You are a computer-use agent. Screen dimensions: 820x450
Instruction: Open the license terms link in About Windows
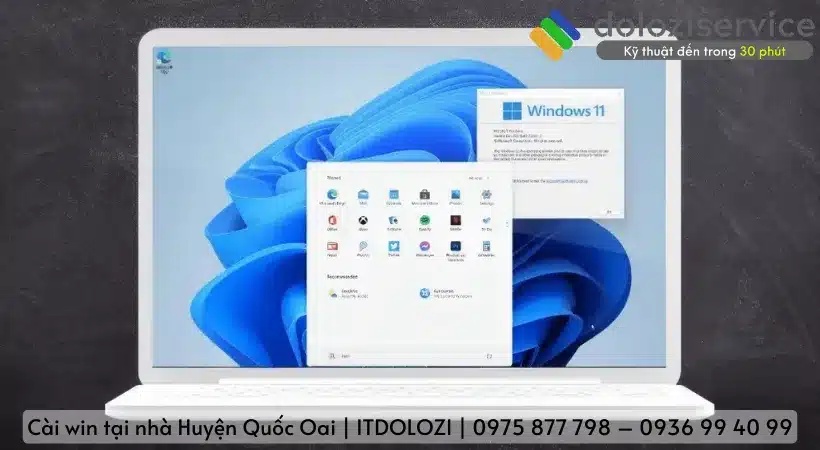(567, 181)
